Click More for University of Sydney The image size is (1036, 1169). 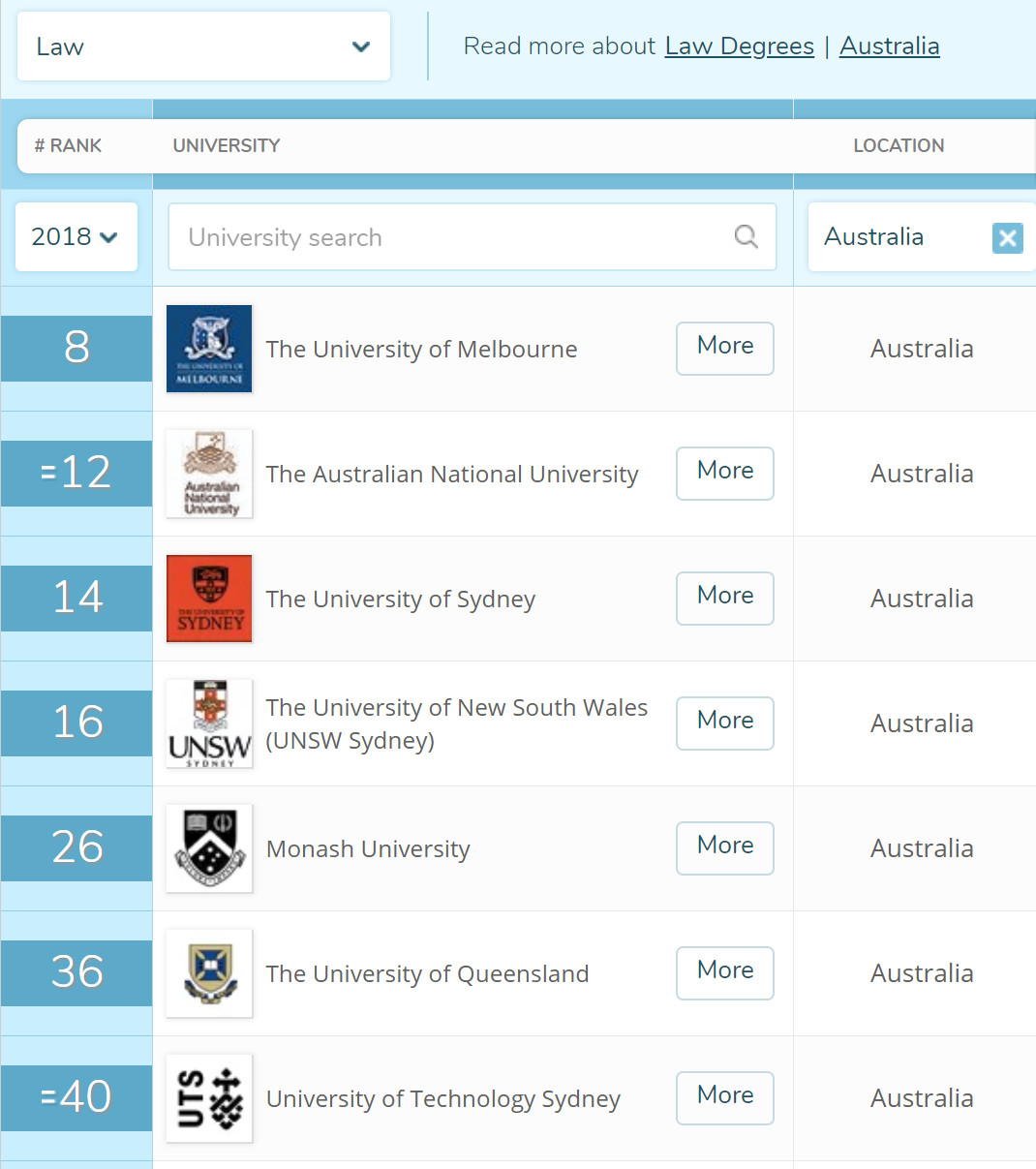coord(725,598)
